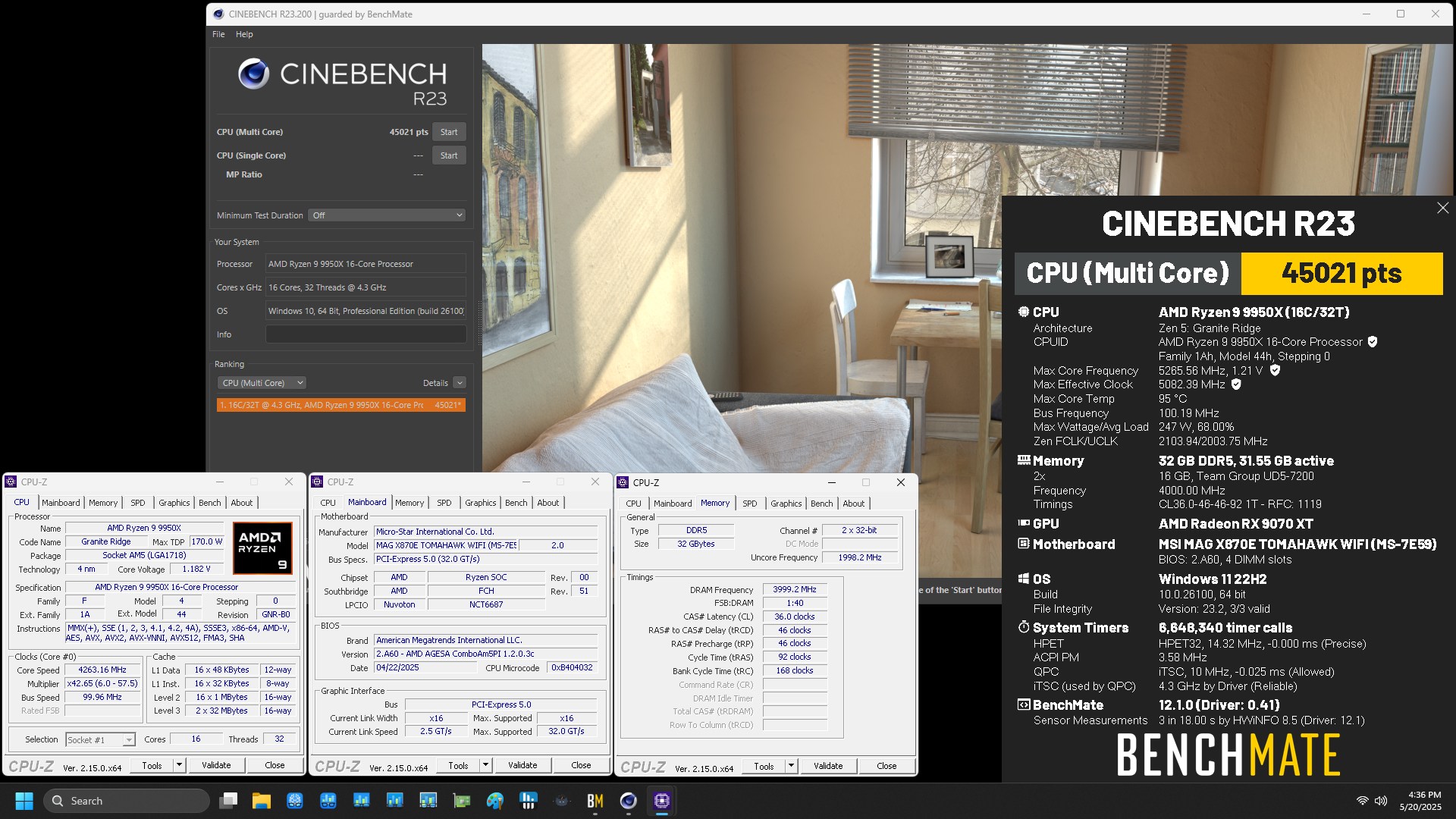1456x819 pixels.
Task: Click the volume speaker tray icon
Action: coord(1381,801)
